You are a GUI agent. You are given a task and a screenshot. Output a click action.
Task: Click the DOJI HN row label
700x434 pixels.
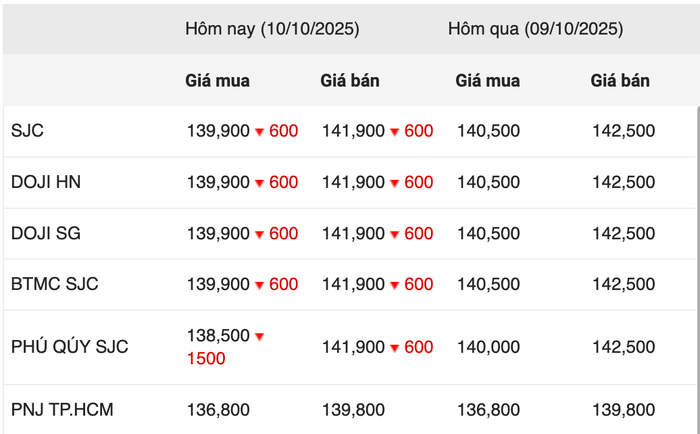click(x=46, y=182)
